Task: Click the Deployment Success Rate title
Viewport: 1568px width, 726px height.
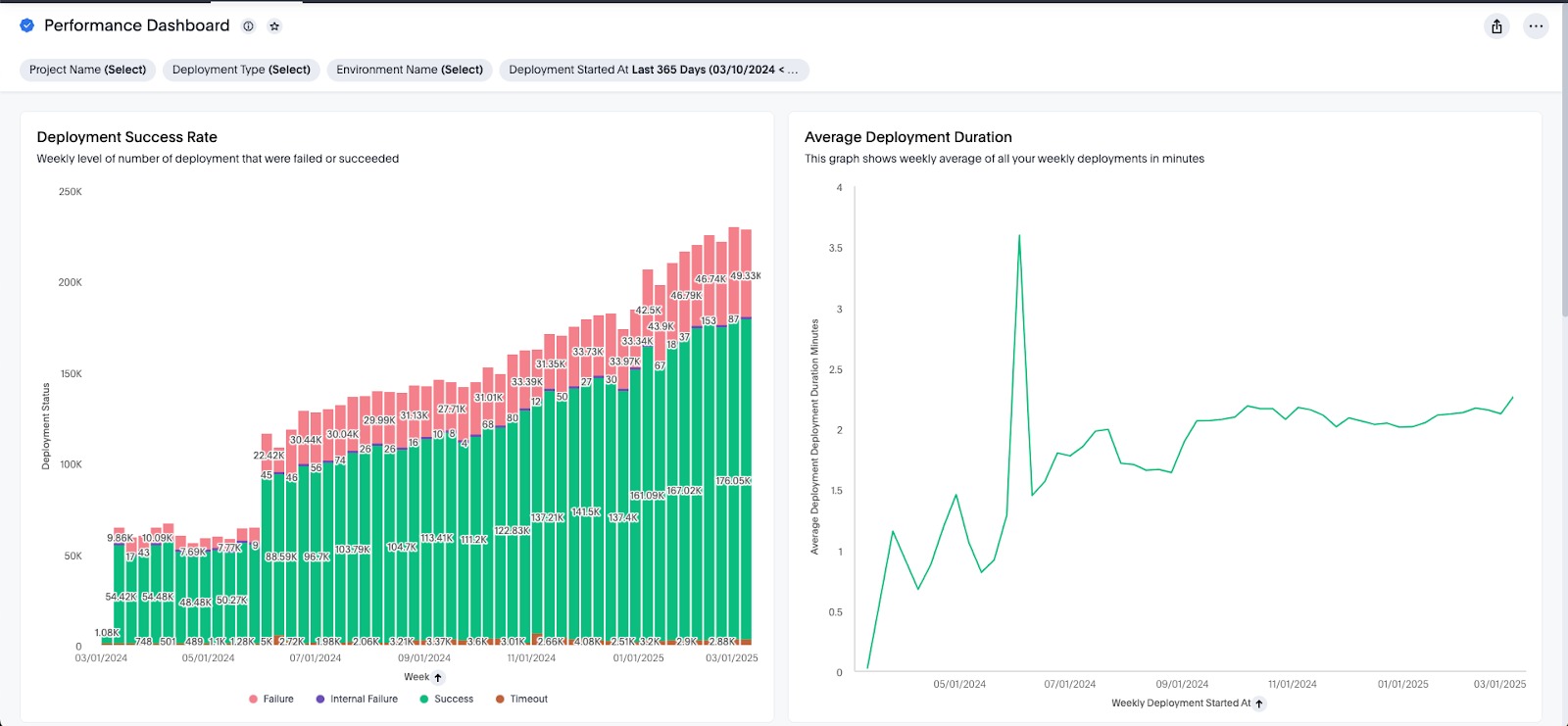Action: [127, 137]
